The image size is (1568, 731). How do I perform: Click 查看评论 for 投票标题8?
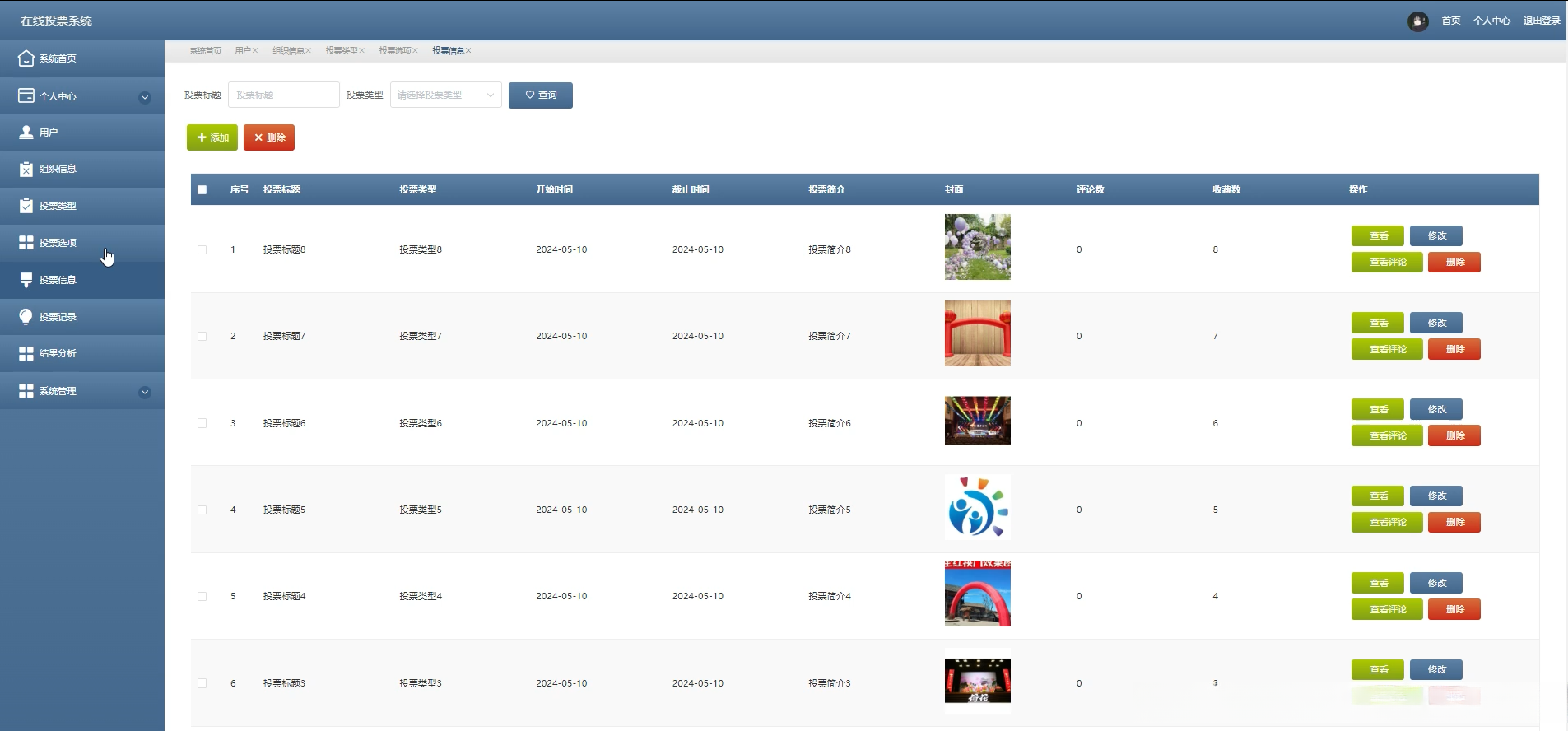click(1387, 262)
